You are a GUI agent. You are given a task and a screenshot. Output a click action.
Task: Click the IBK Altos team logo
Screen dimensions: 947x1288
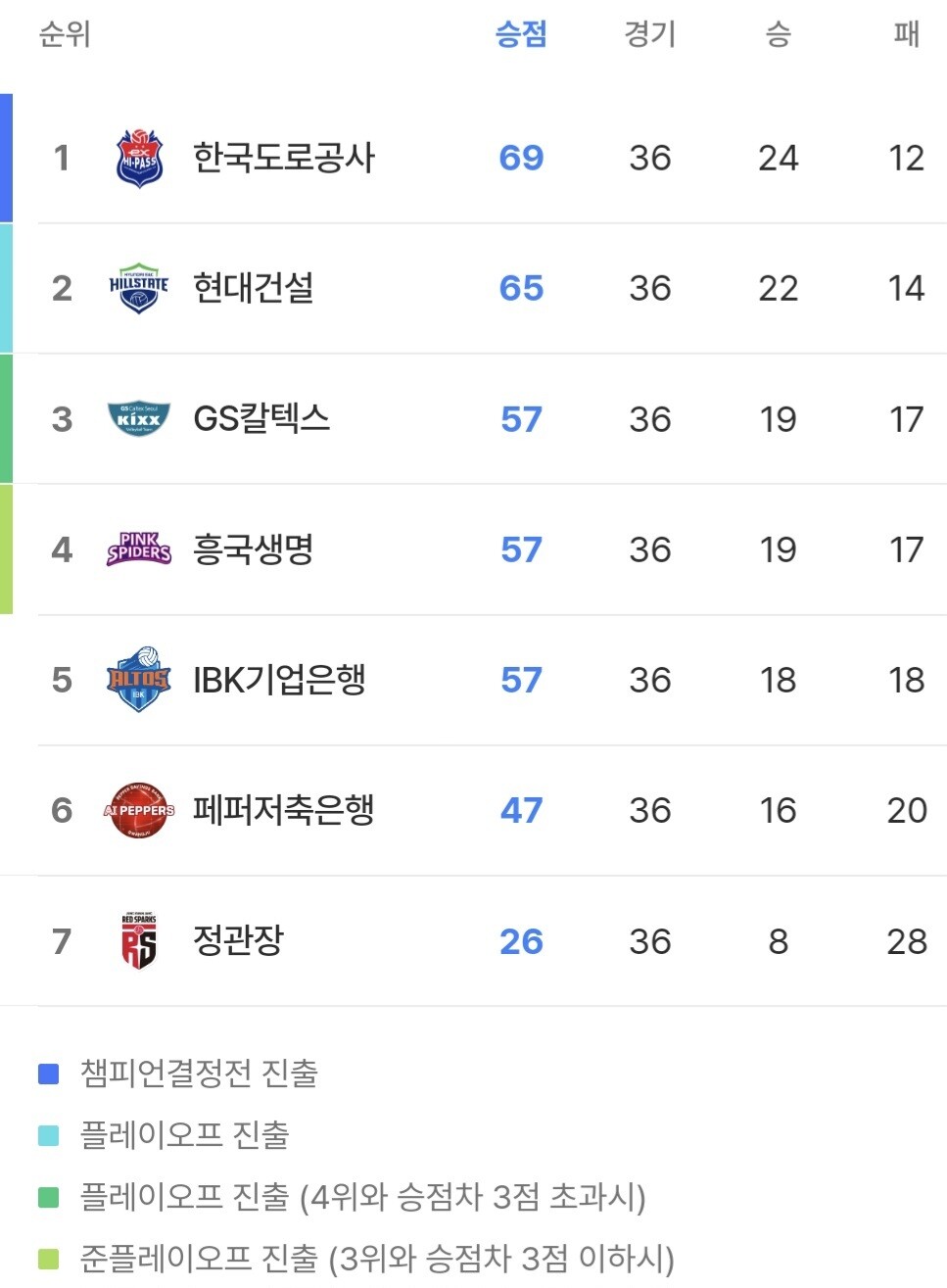coord(139,680)
